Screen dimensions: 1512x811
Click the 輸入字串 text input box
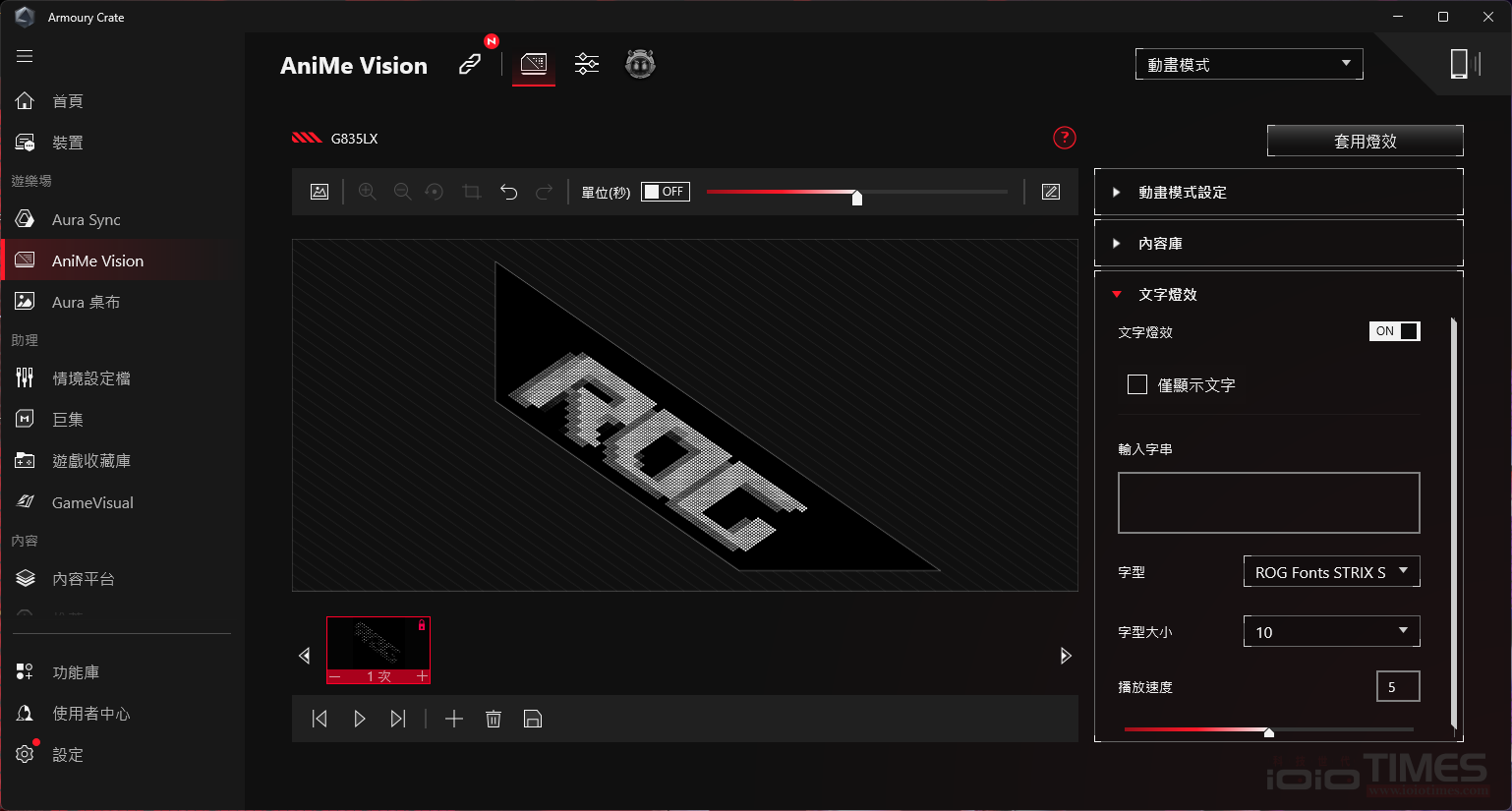(x=1269, y=502)
